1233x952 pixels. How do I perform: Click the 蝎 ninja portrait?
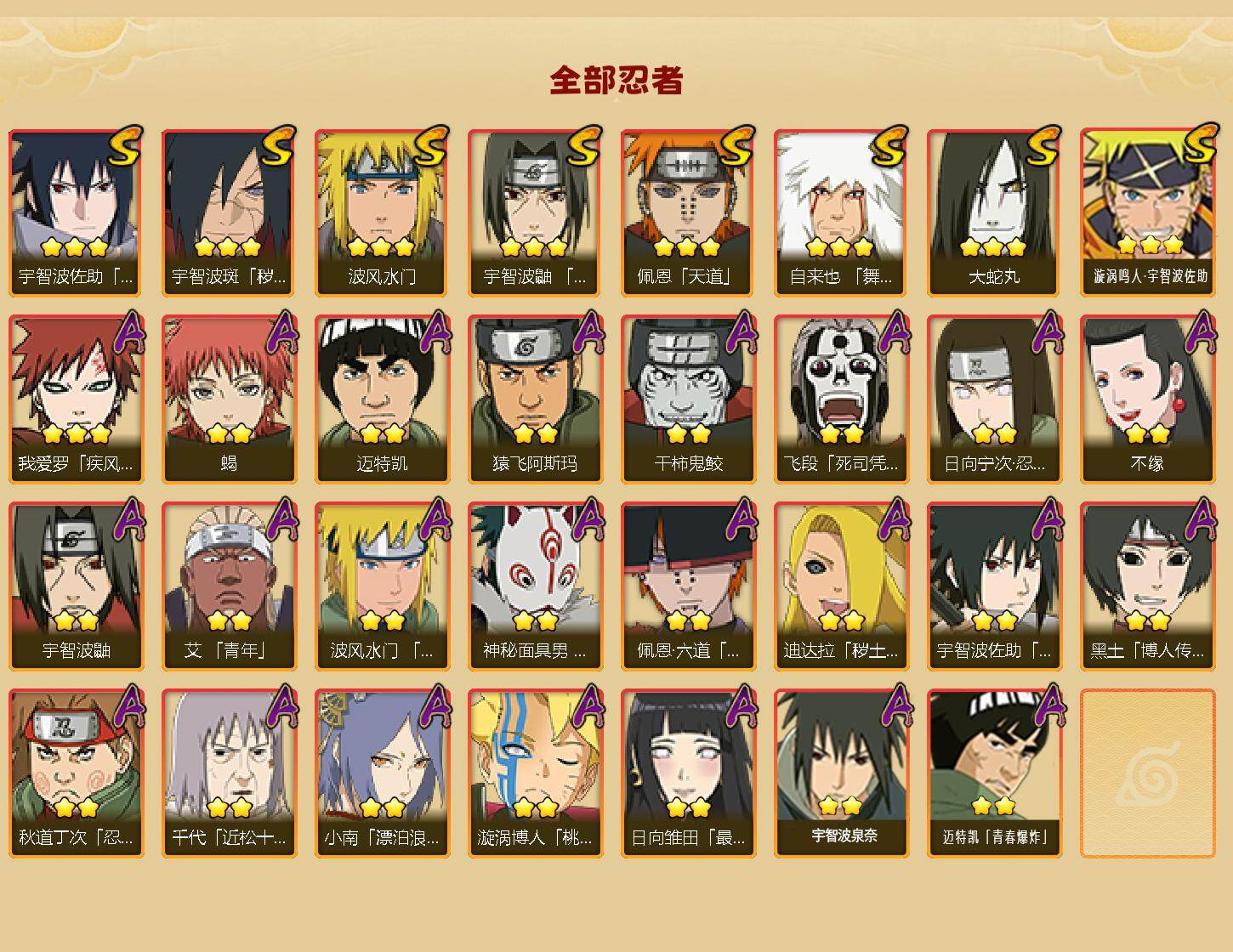(229, 399)
